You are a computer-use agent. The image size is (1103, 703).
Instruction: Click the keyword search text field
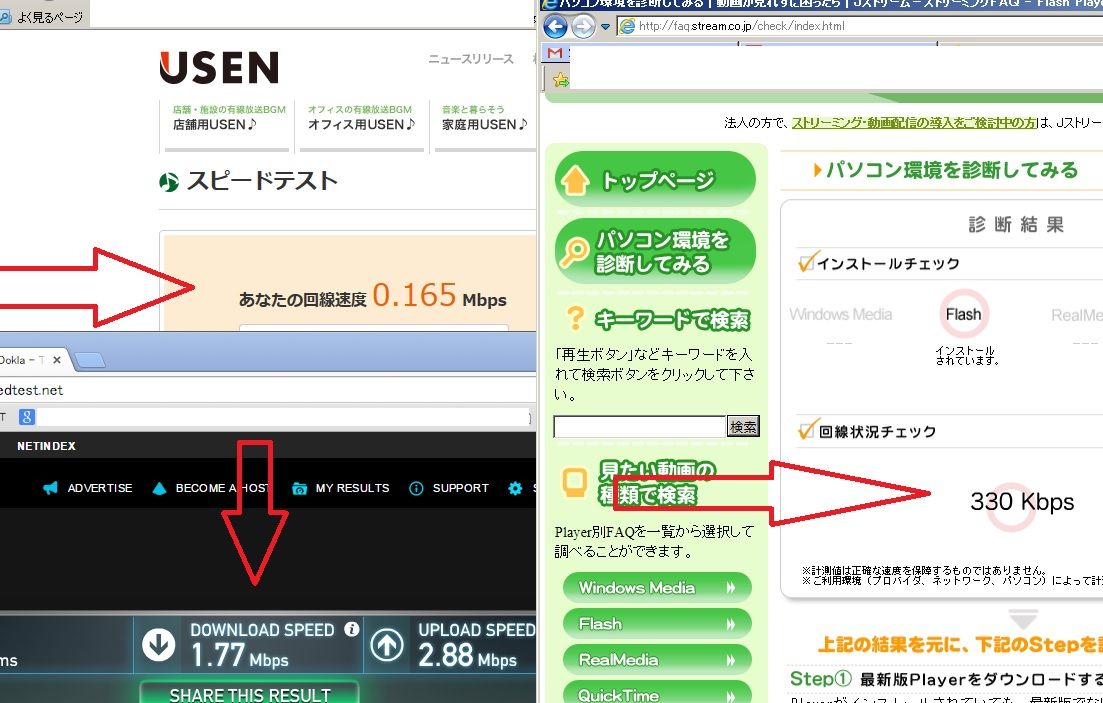click(639, 426)
